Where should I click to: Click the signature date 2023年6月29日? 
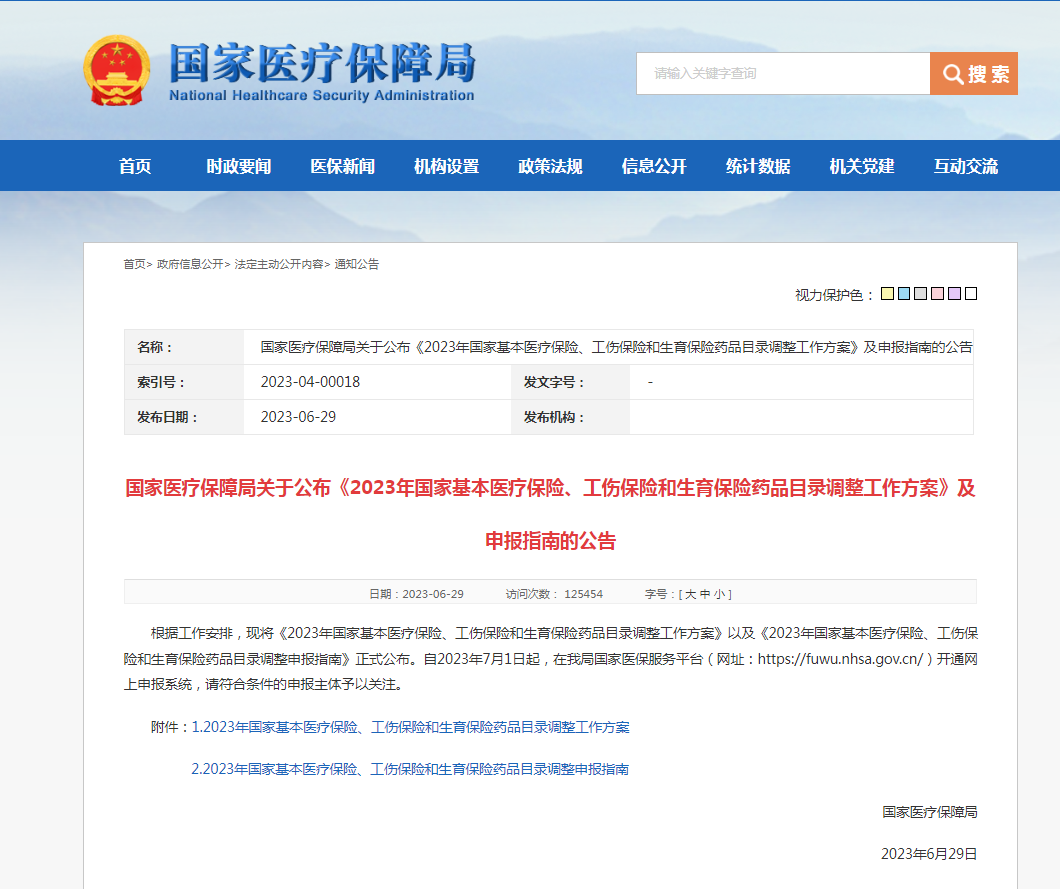[x=929, y=854]
